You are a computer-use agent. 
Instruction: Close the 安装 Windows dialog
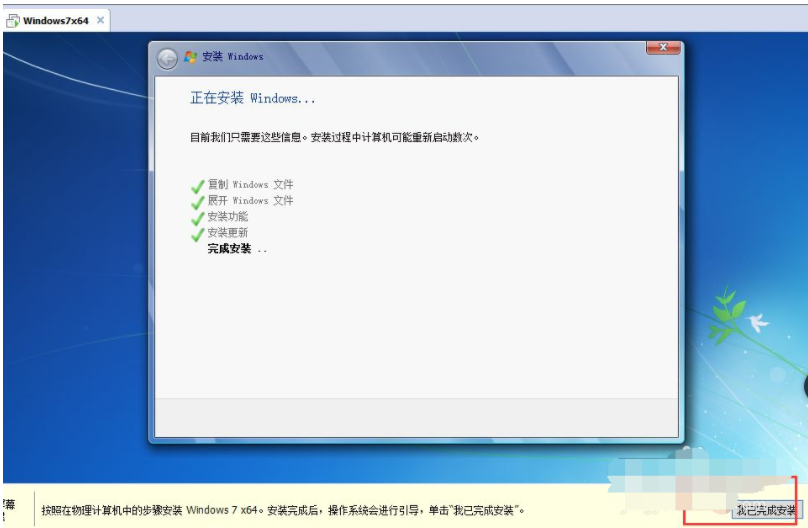coord(663,47)
